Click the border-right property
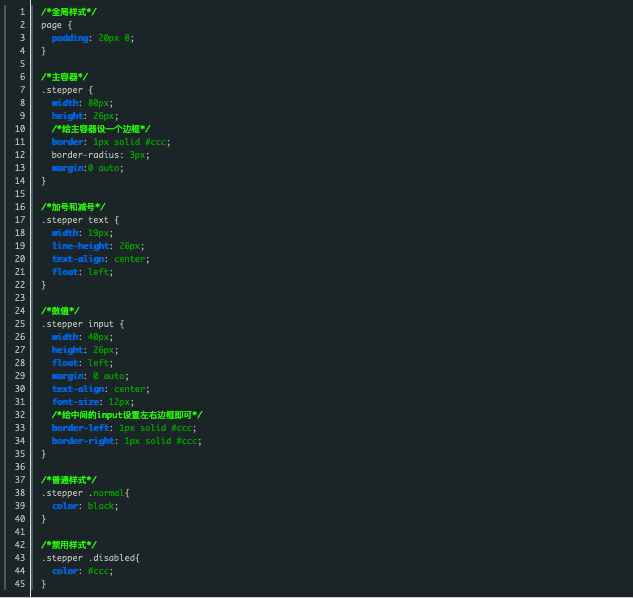This screenshot has height=598, width=633. 84,440
